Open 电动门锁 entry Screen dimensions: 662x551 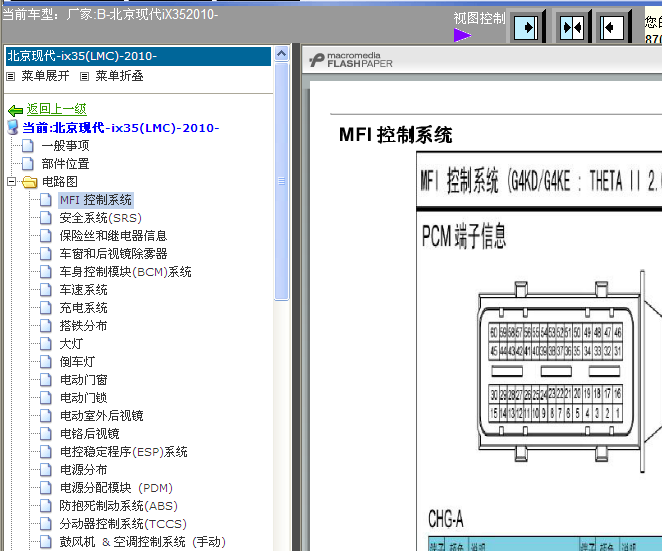pos(84,398)
